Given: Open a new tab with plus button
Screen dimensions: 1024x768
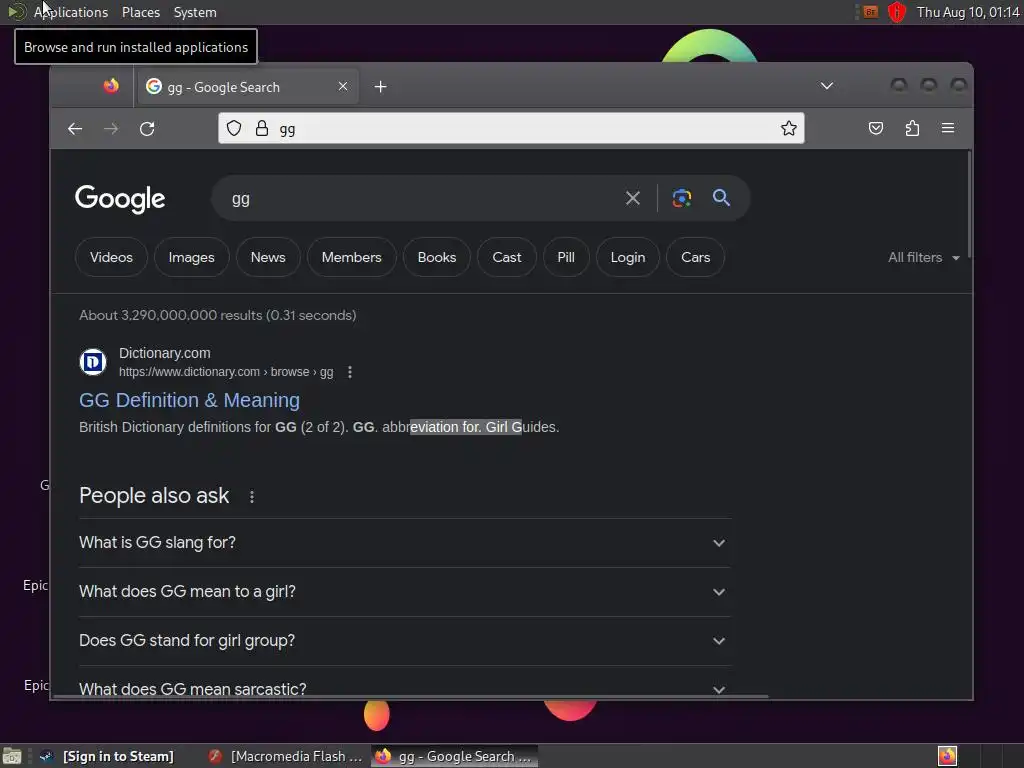Looking at the screenshot, I should coord(381,87).
